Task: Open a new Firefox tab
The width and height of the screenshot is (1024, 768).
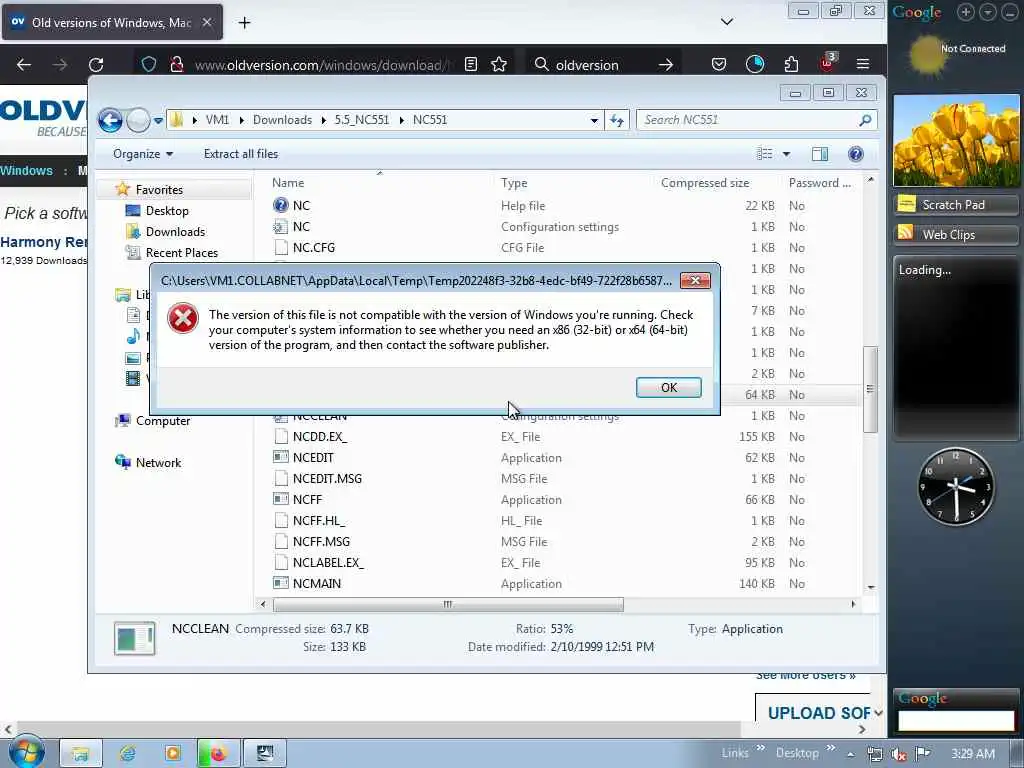Action: (x=244, y=23)
